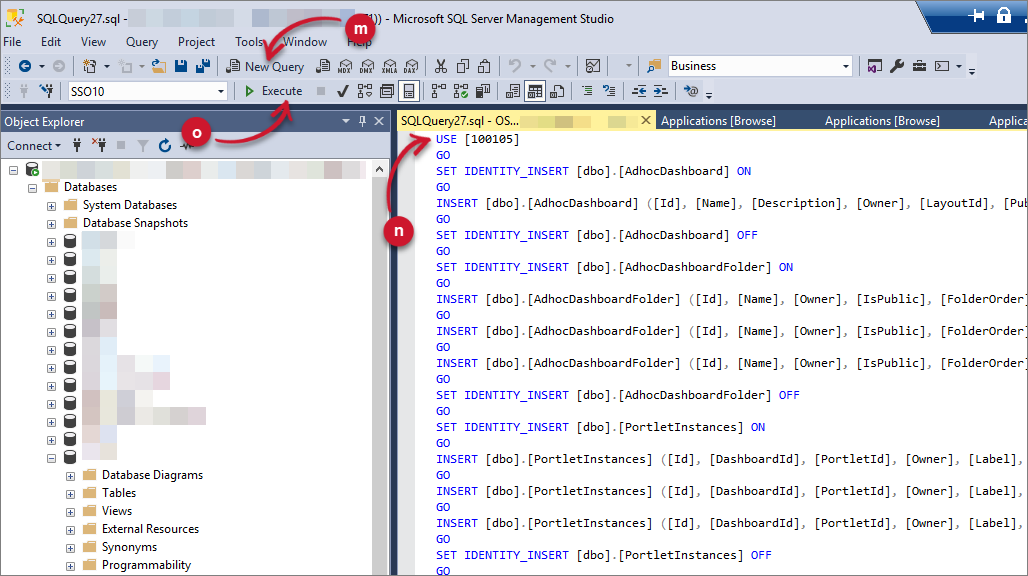The height and width of the screenshot is (576, 1028).
Task: Cut selected text using scissors icon
Action: point(440,66)
